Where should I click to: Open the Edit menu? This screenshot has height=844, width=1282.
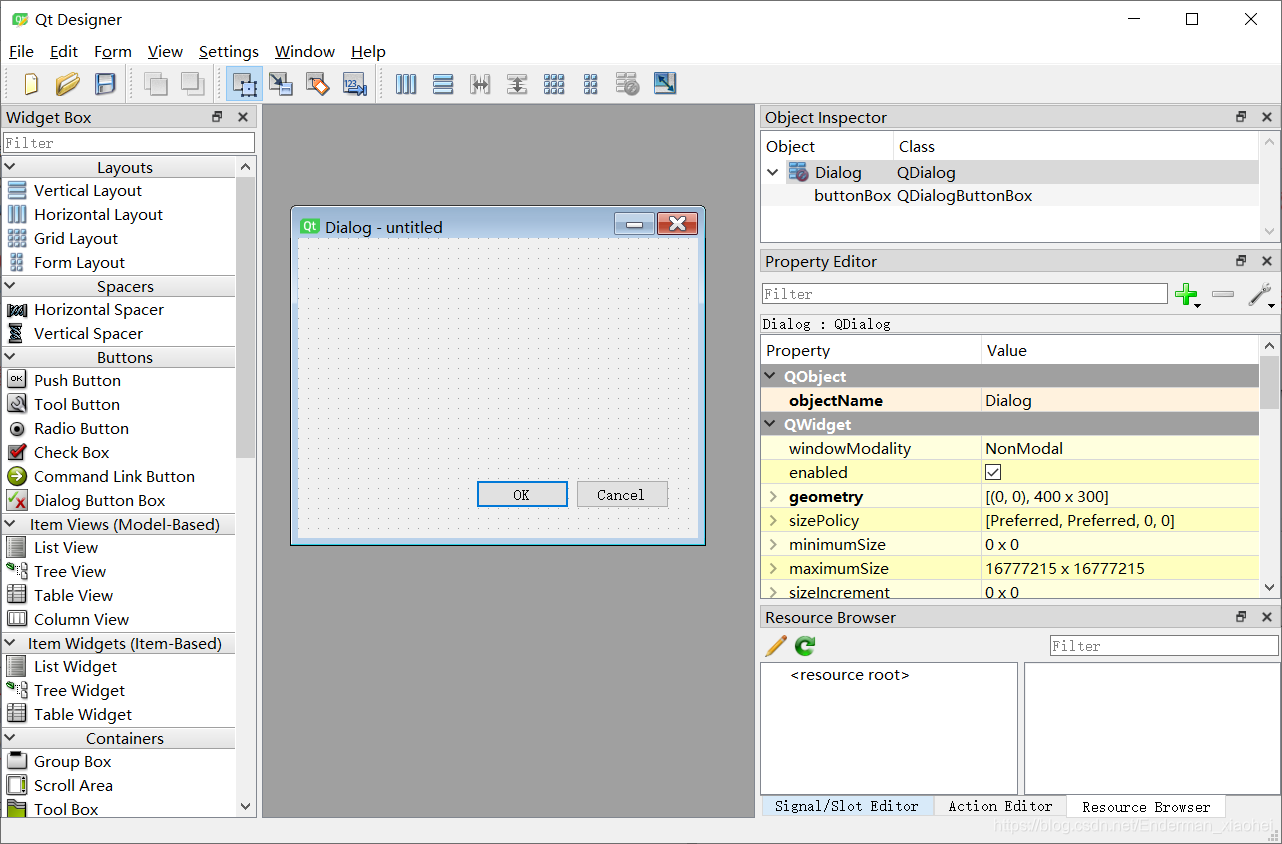[64, 51]
